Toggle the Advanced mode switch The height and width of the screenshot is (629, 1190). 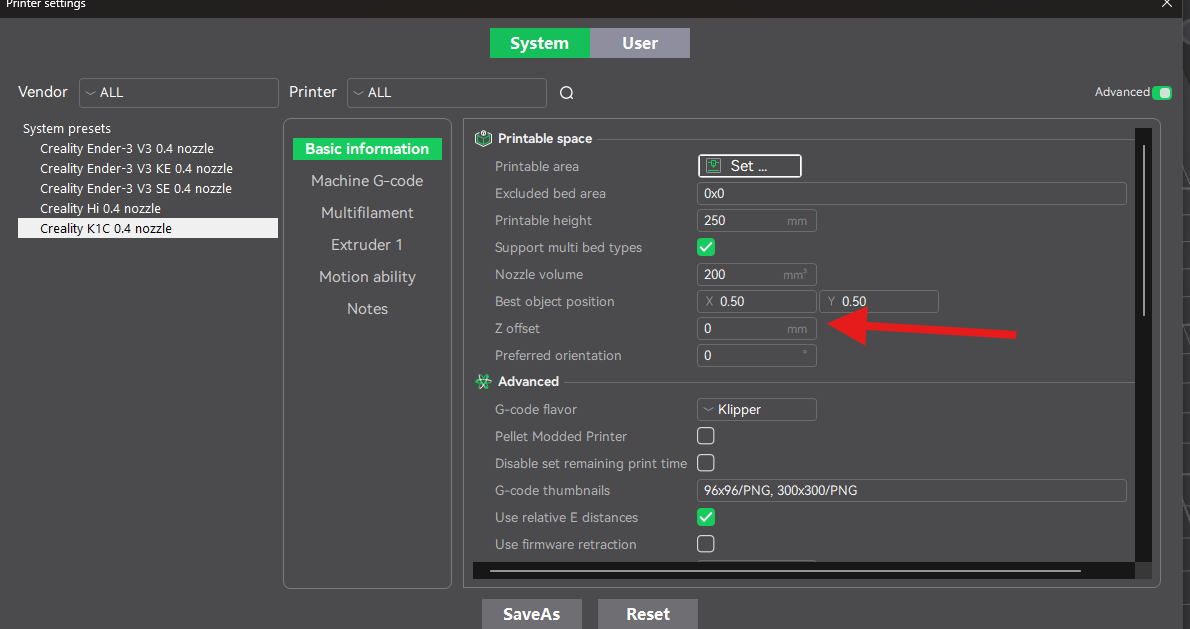(x=1161, y=93)
